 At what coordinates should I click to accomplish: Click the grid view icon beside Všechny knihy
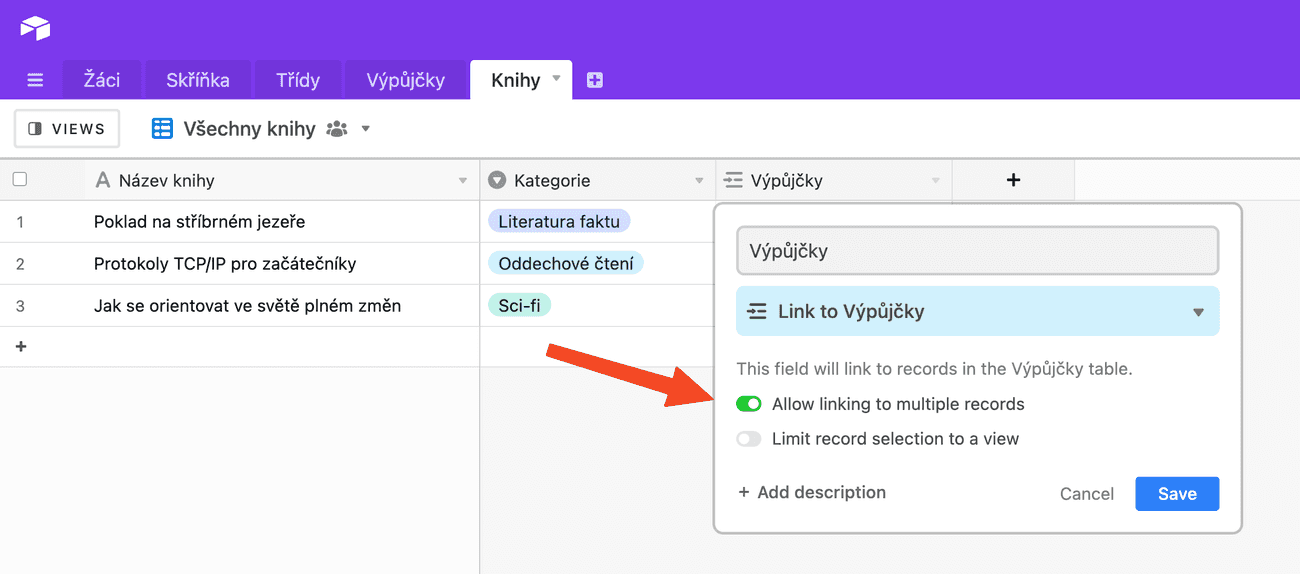[x=162, y=128]
